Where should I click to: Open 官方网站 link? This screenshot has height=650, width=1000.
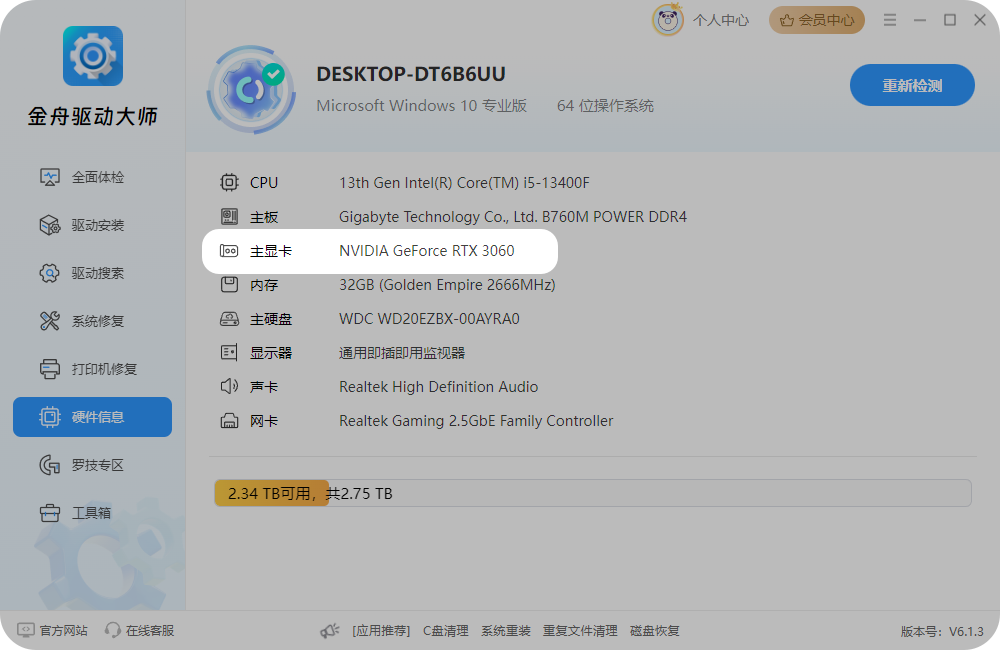52,630
